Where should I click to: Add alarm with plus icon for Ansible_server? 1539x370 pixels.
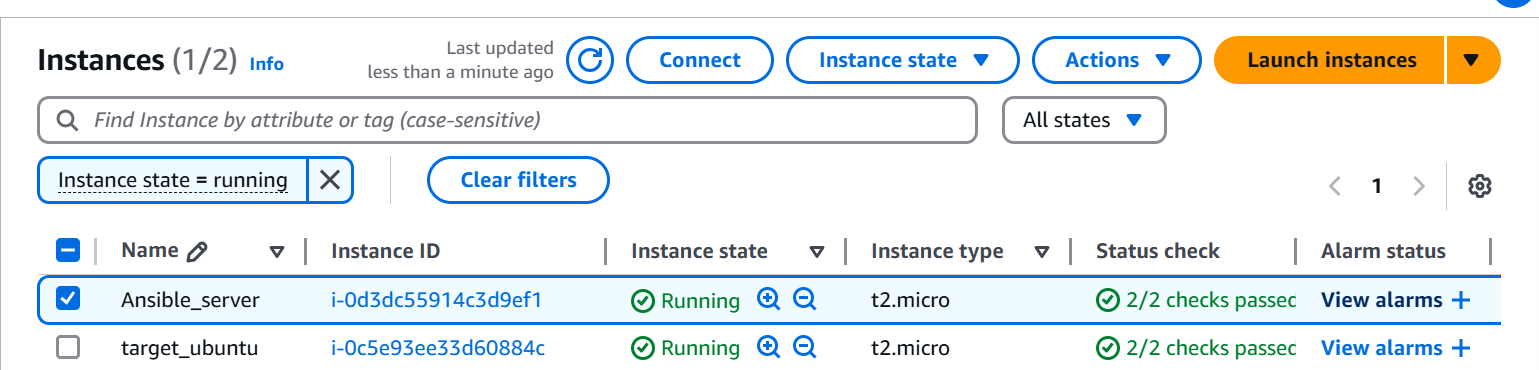[1461, 300]
